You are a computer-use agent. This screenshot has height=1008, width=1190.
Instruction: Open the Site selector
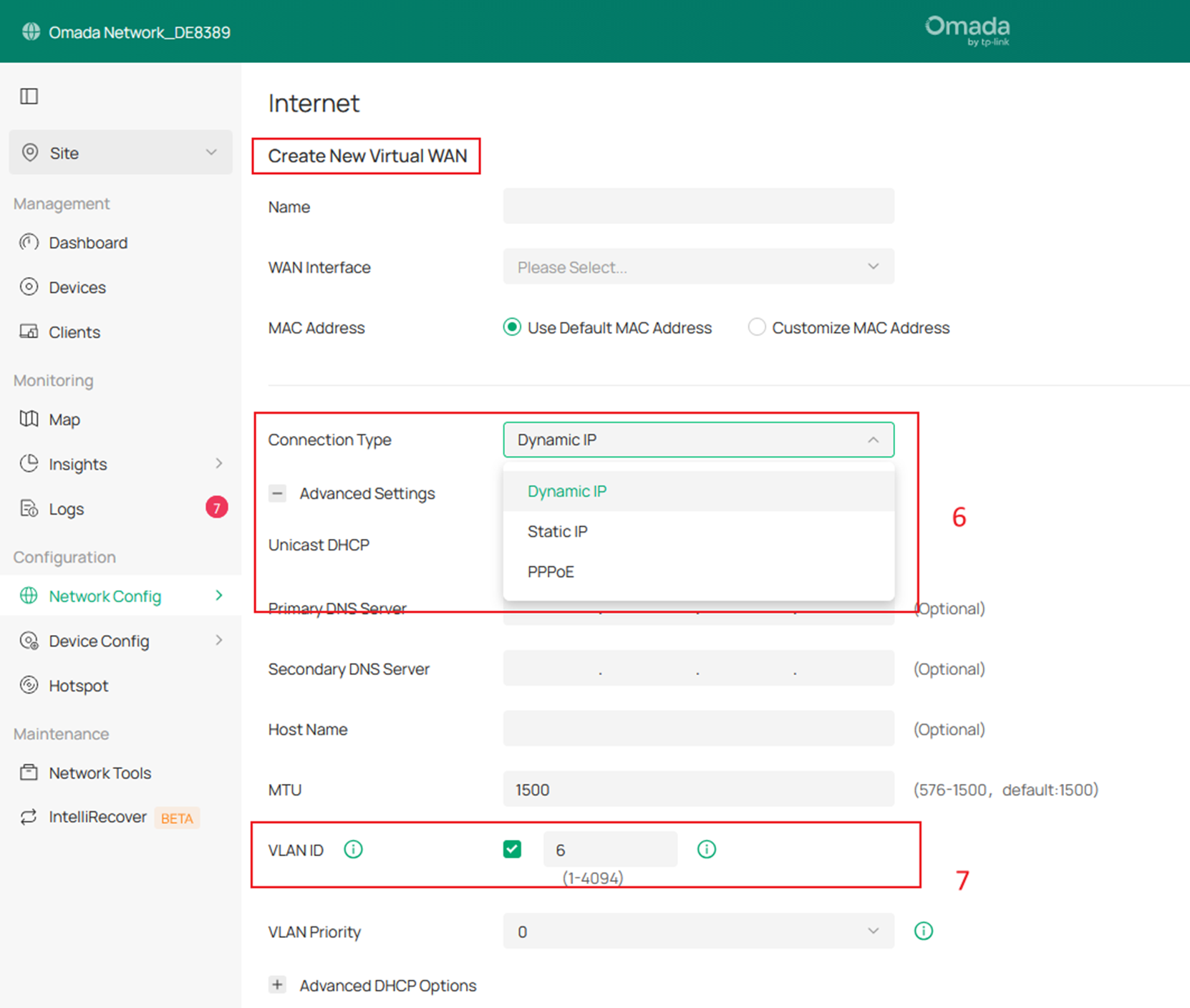click(120, 152)
